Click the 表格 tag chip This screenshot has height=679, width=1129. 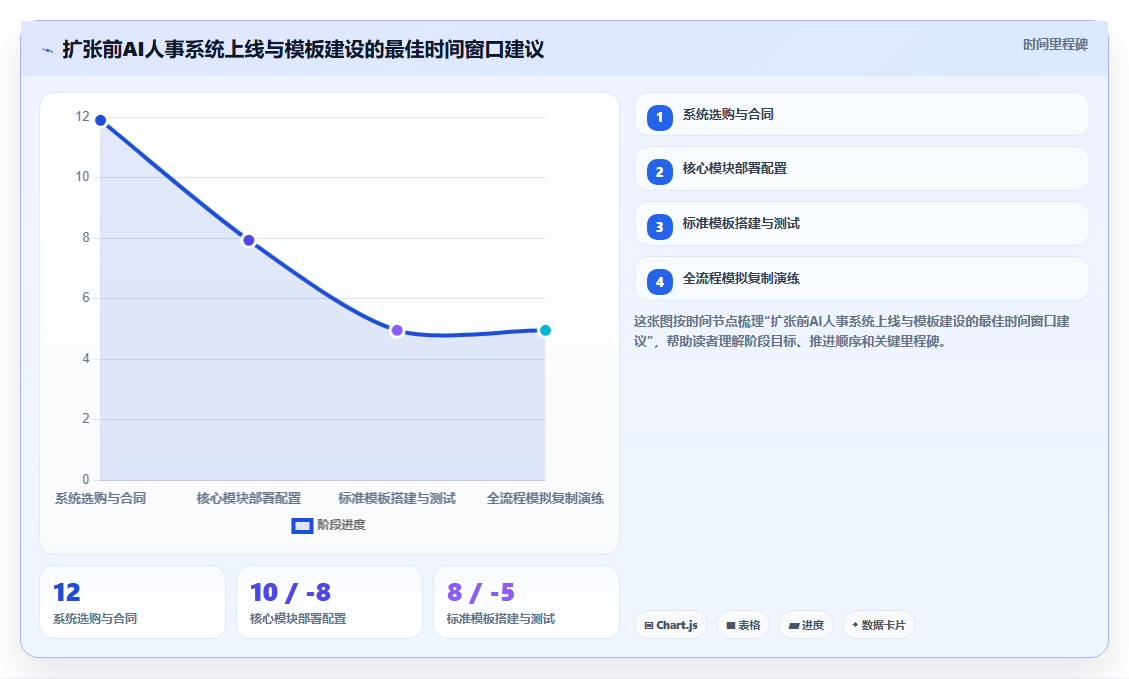(743, 625)
